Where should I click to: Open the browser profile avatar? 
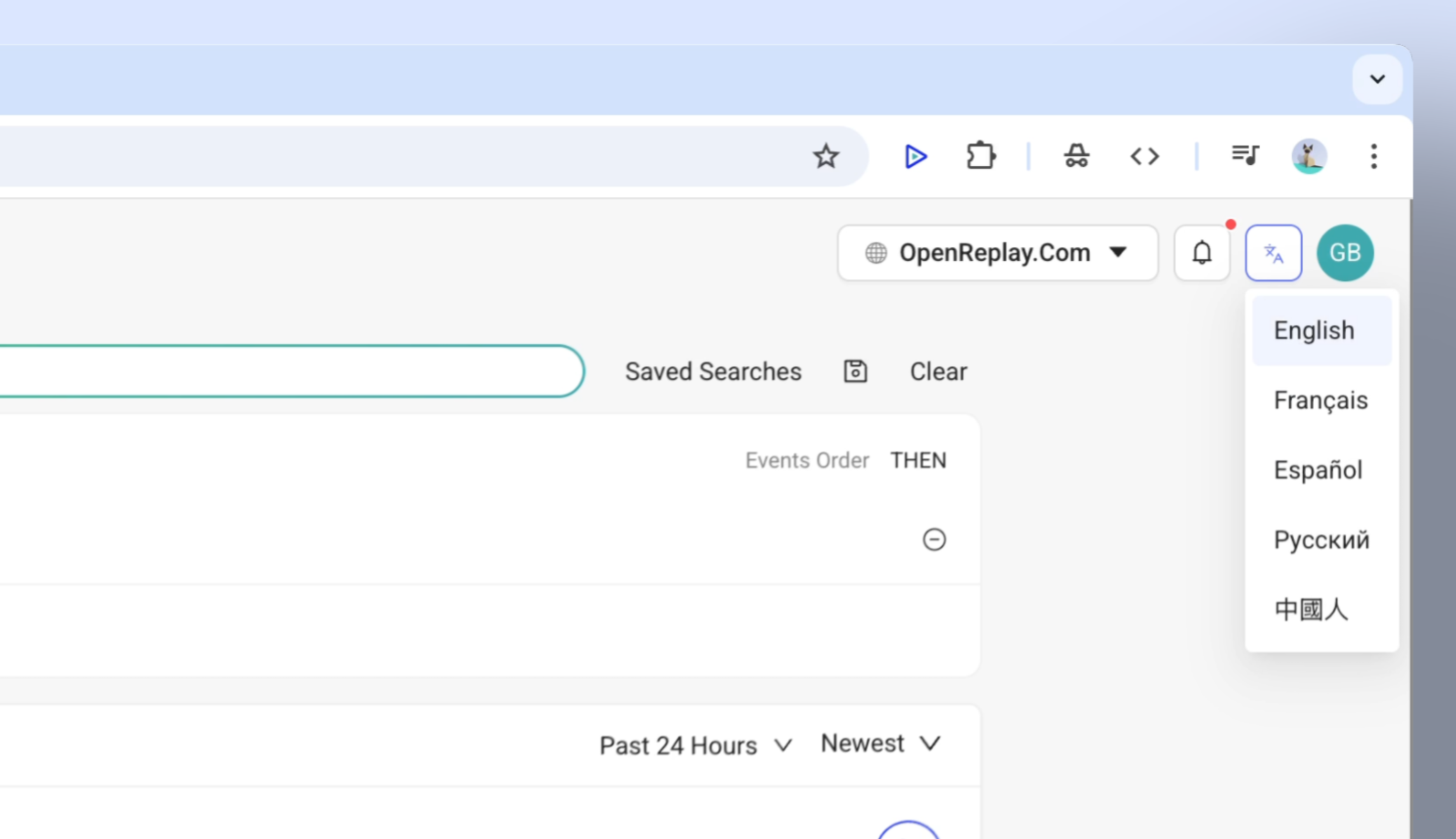(1309, 156)
